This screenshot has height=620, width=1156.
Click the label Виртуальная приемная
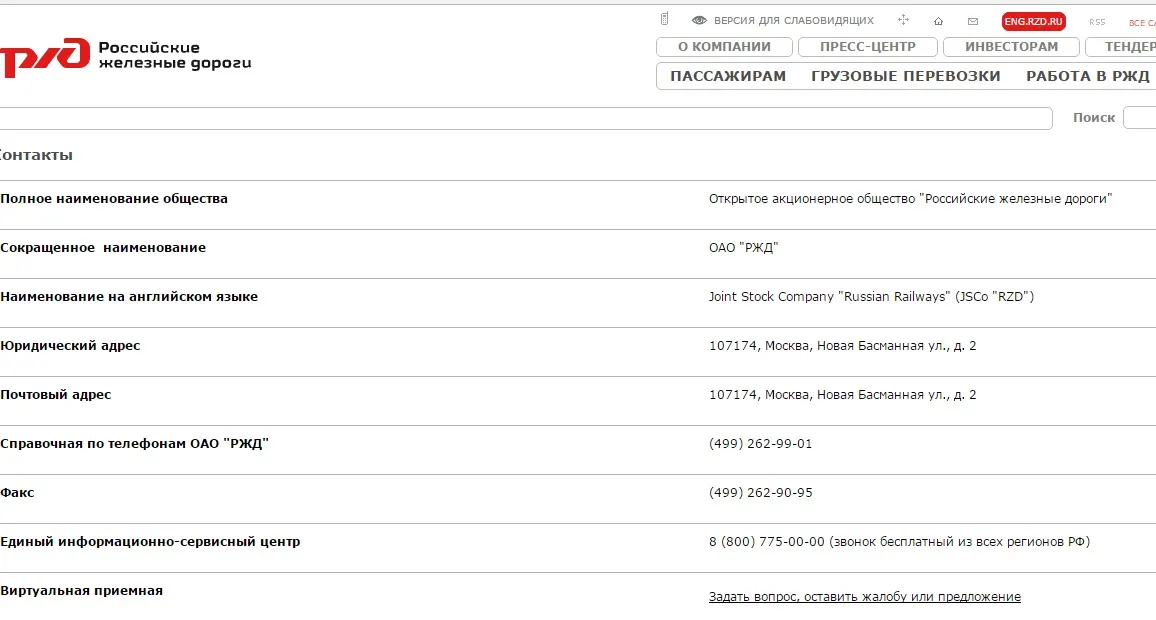82,591
